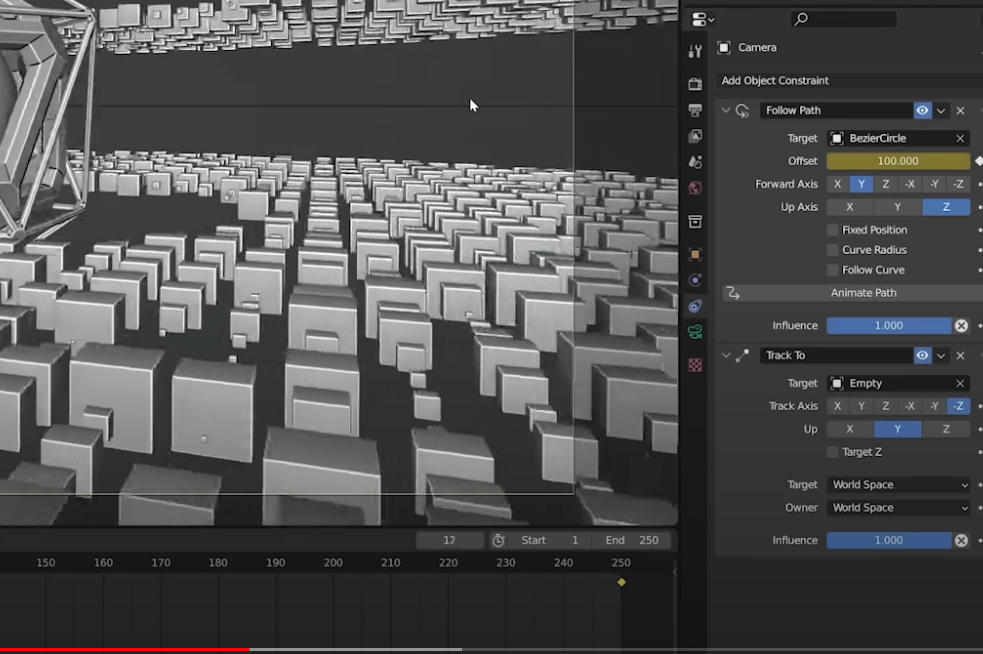Screen dimensions: 983x654
Task: Click the Animate Path button
Action: 863,293
